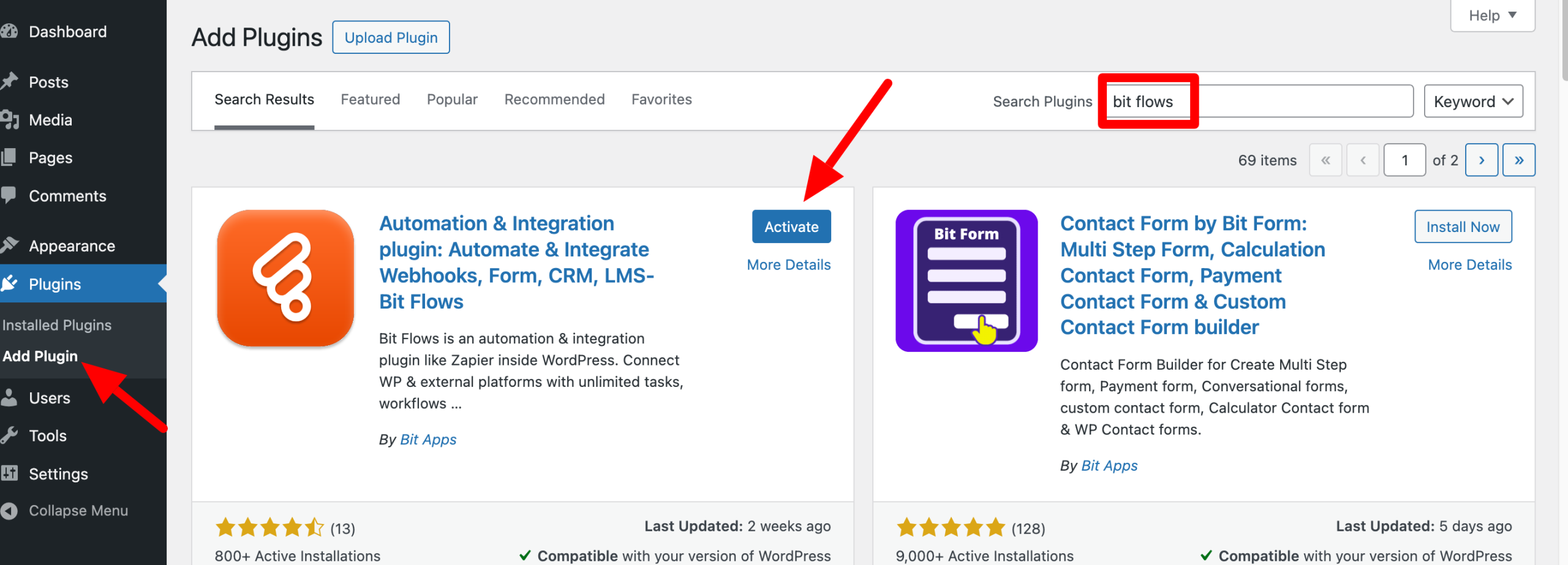
Task: Install the Contact Form by Bit Form plugin
Action: [x=1463, y=226]
